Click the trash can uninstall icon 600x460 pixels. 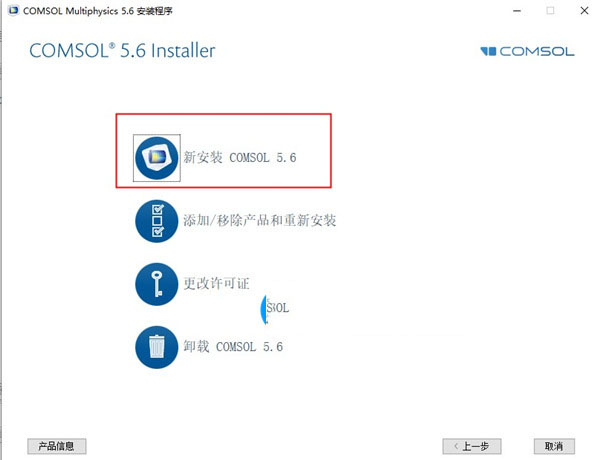(157, 347)
